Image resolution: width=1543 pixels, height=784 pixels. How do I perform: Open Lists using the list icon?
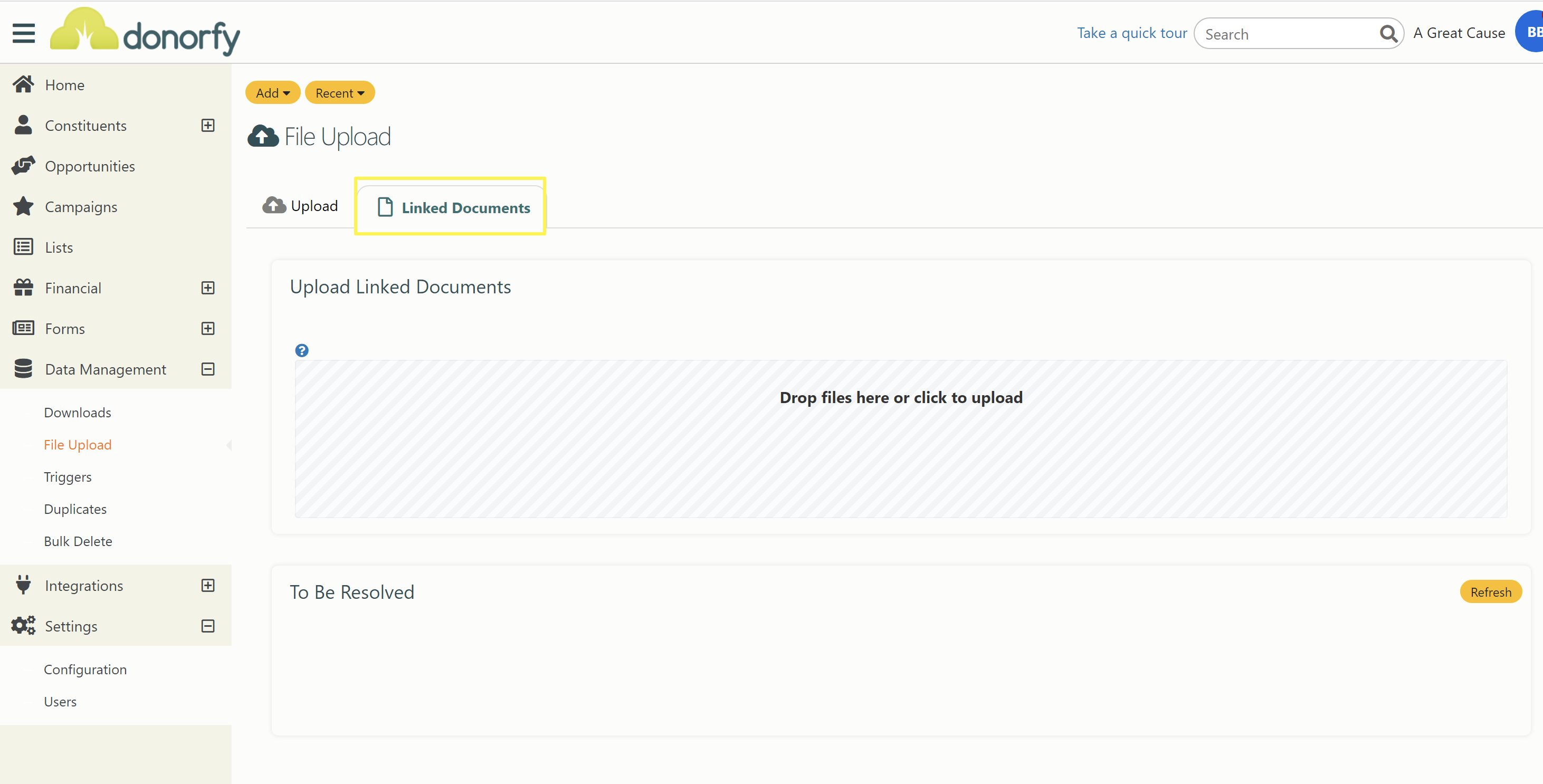pyautogui.click(x=23, y=247)
